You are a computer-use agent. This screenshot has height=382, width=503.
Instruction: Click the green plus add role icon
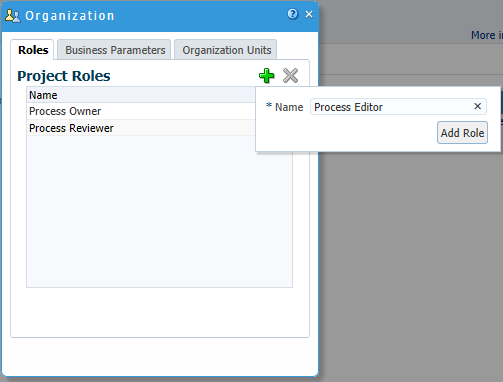coord(266,76)
